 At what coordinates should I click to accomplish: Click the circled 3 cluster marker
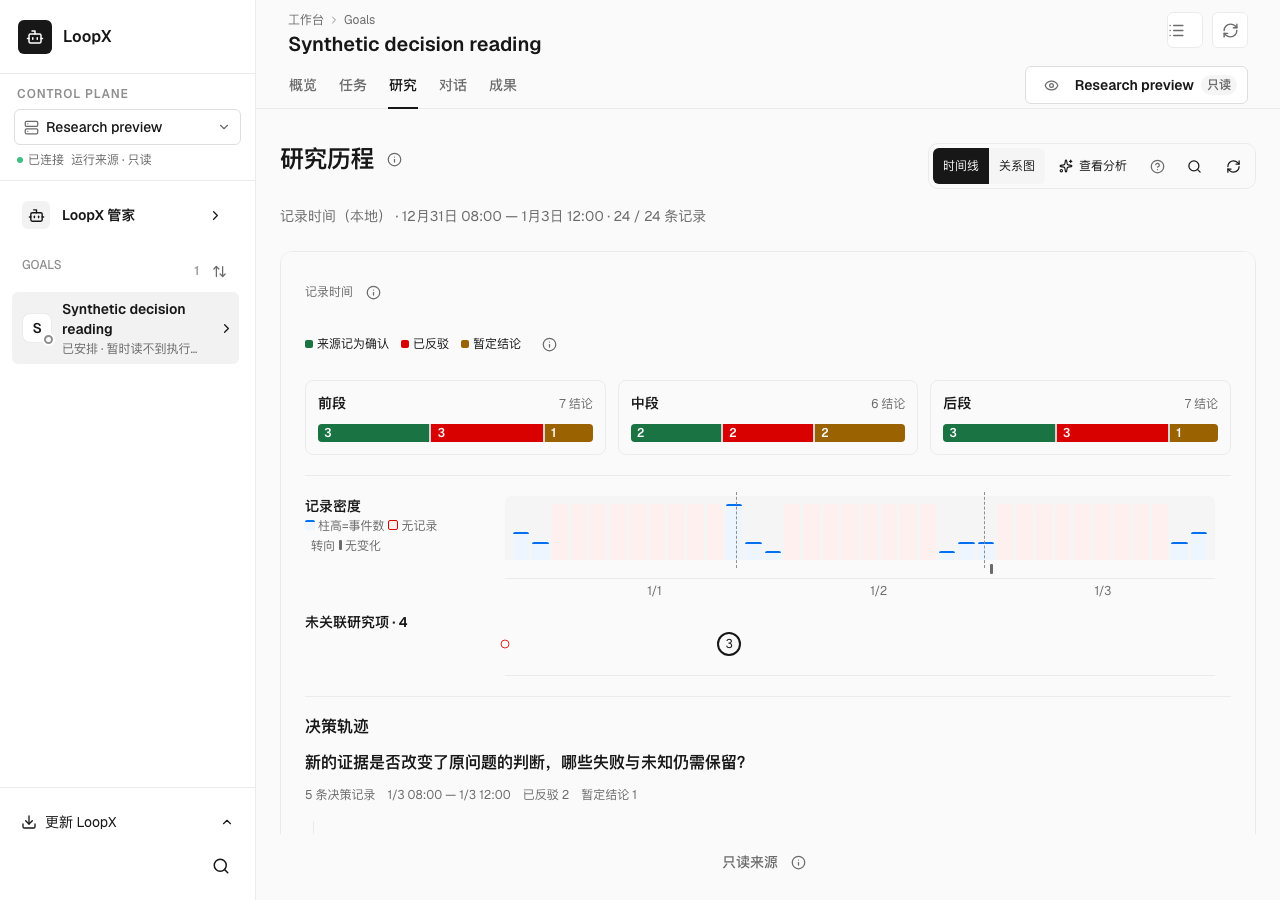(729, 644)
